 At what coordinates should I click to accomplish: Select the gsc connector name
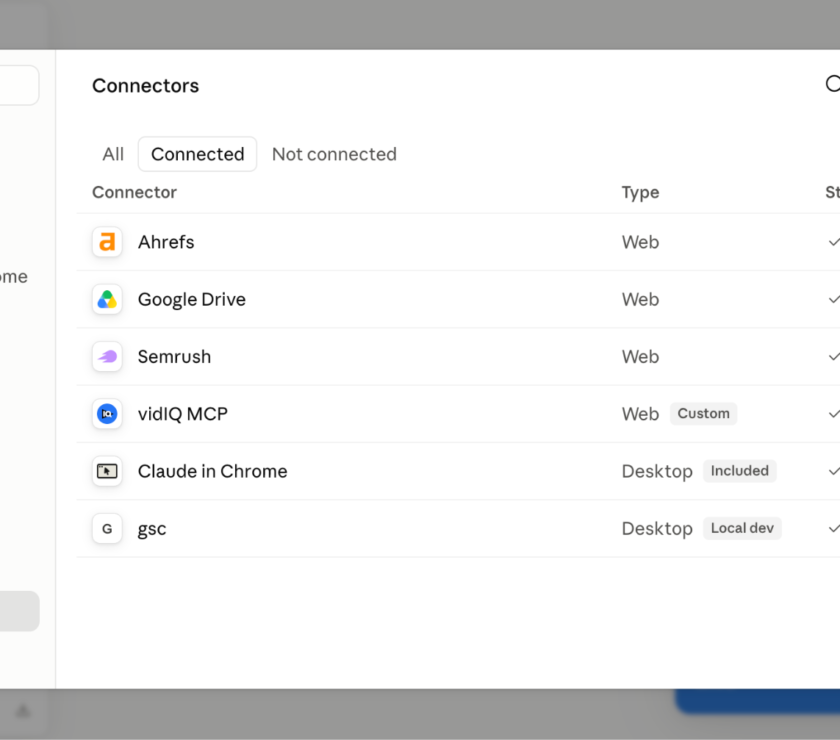tap(152, 529)
